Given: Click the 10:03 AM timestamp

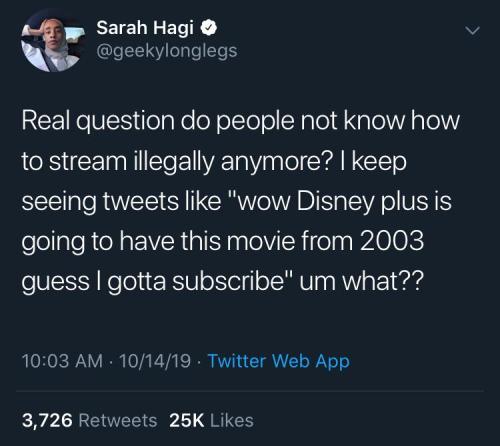Looking at the screenshot, I should click(x=62, y=361).
